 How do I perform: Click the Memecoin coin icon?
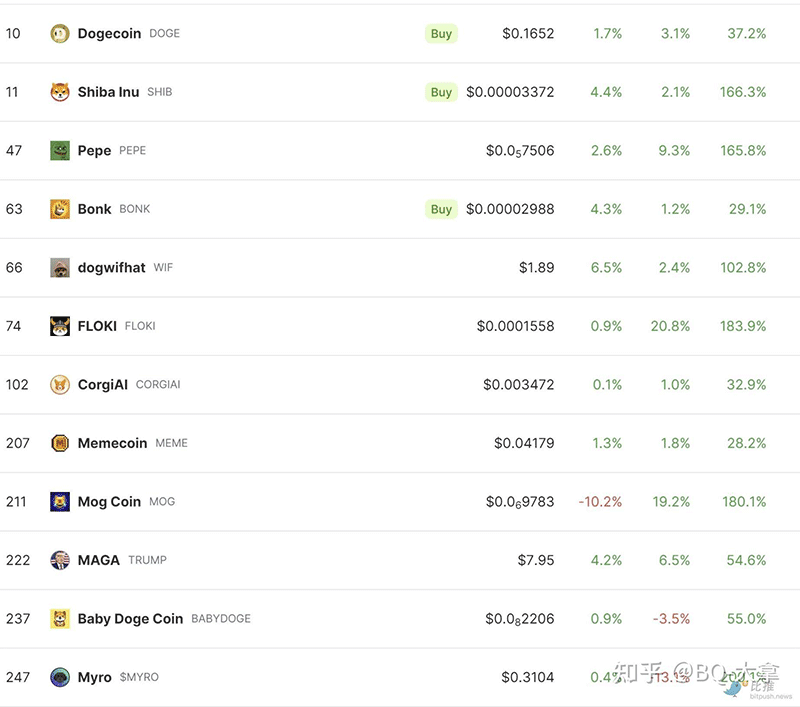tap(60, 443)
